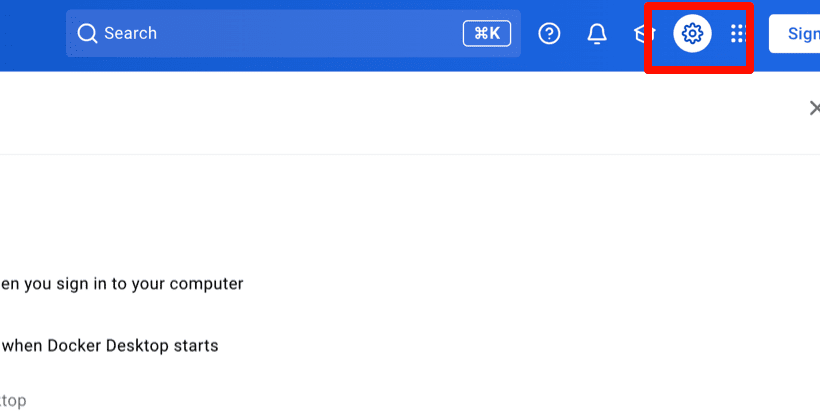820x412 pixels.
Task: Click the "Search" placeholder text
Action: (x=130, y=33)
